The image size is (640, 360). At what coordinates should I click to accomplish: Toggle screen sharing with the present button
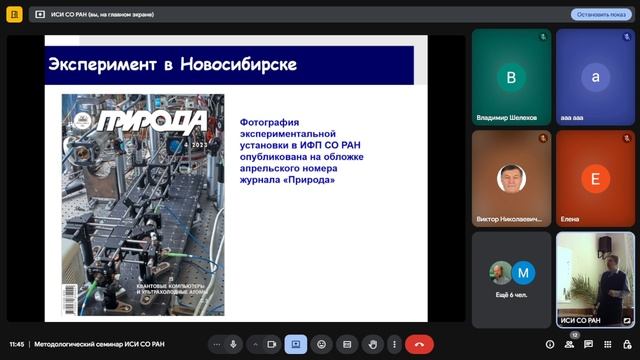[296, 344]
